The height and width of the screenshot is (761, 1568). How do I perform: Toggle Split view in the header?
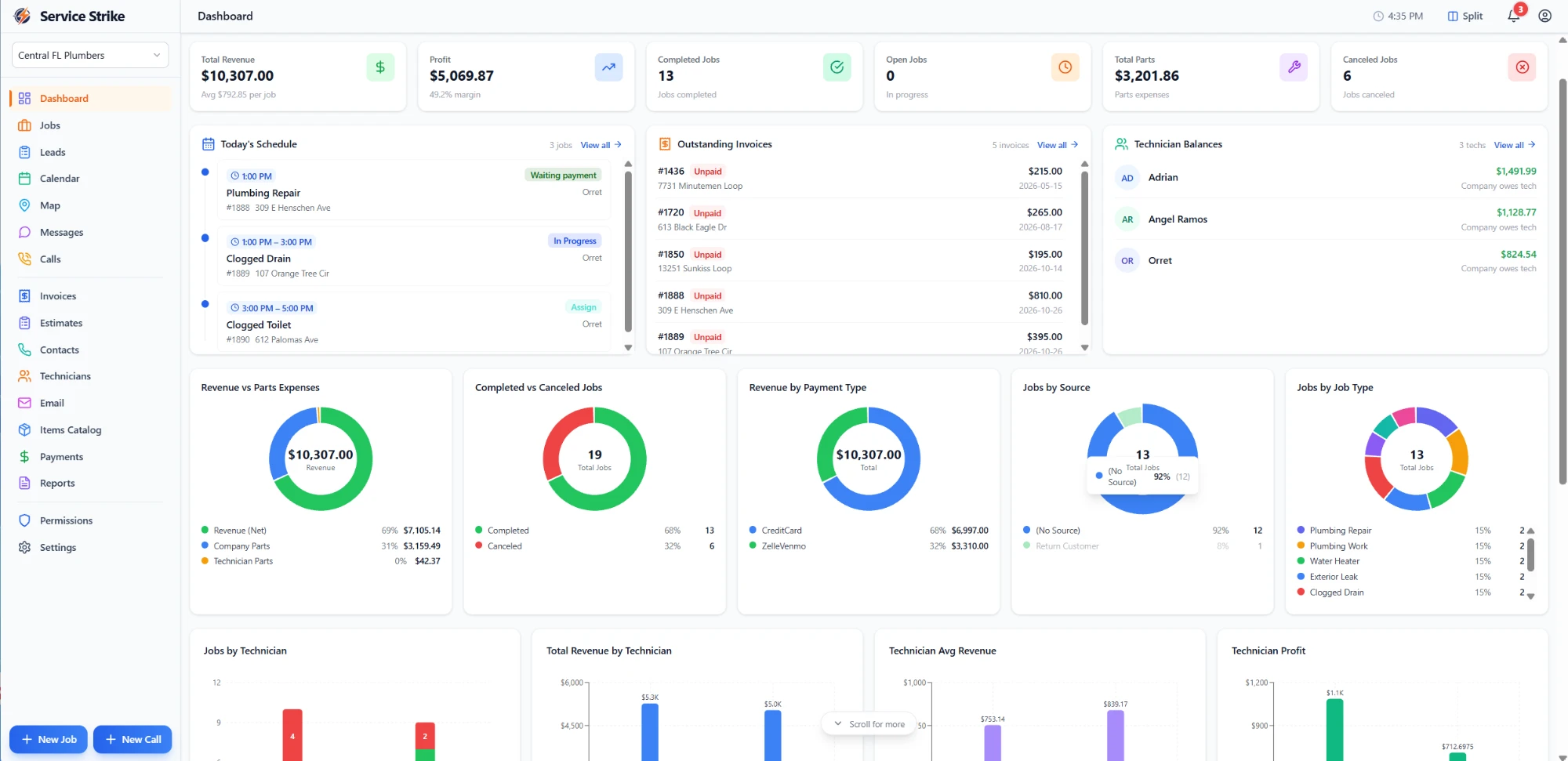[x=1465, y=16]
